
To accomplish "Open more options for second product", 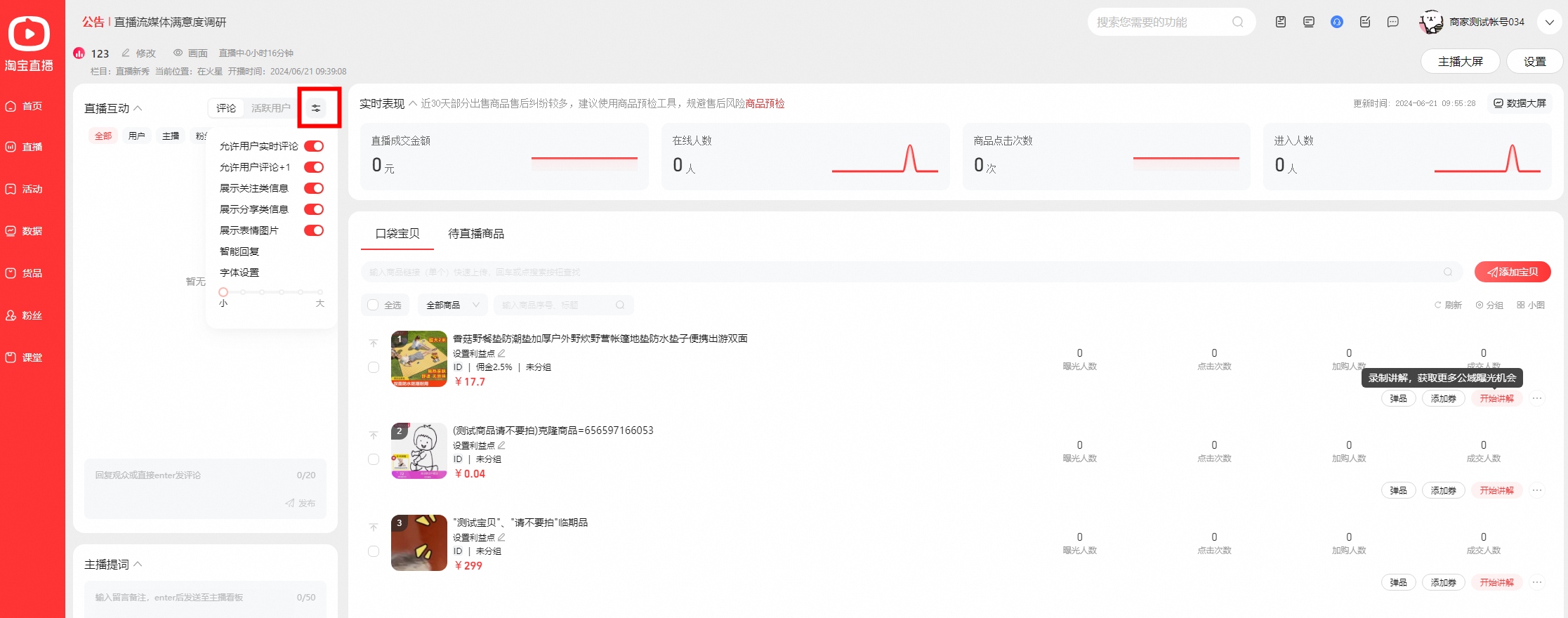I will coord(1537,490).
